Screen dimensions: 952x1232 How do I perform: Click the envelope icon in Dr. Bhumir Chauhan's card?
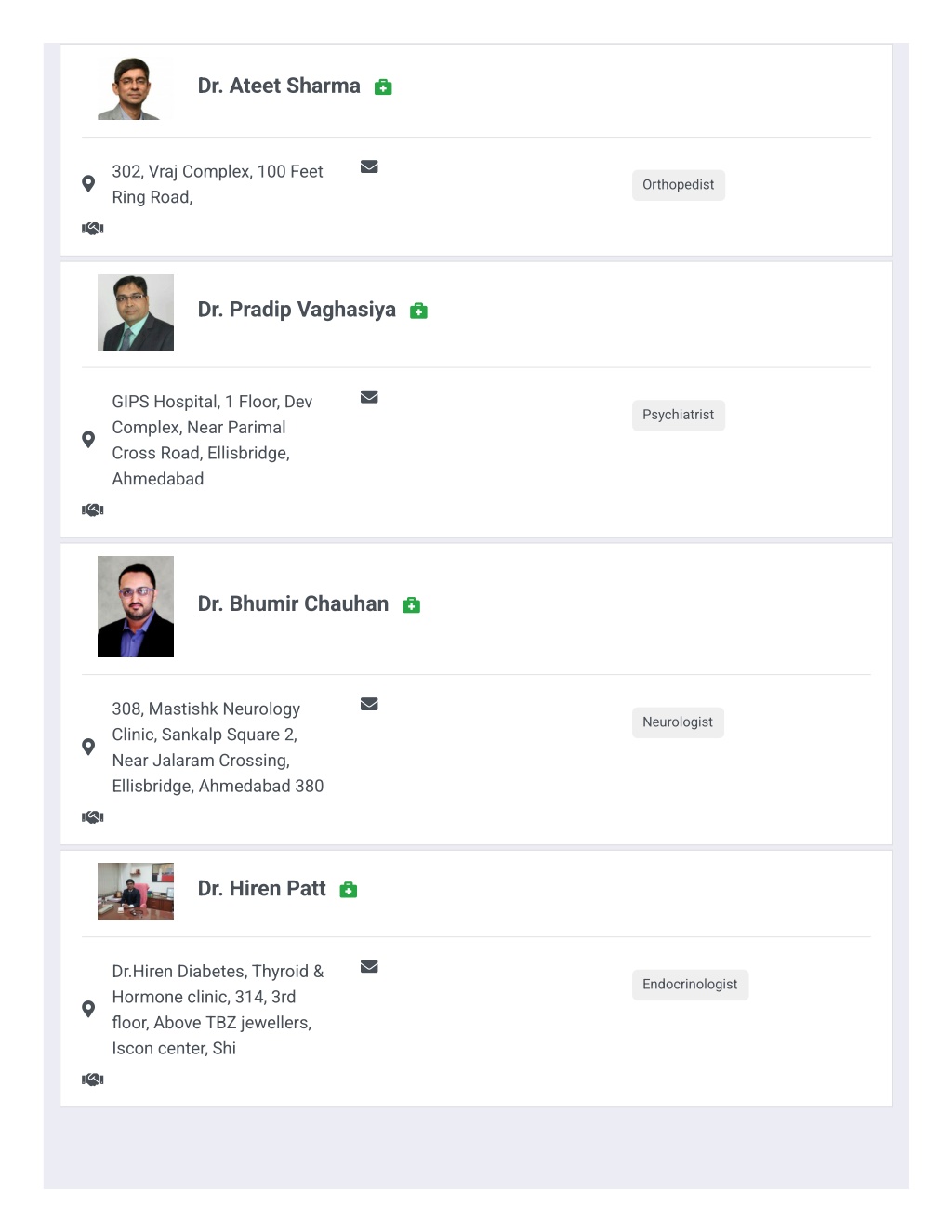pyautogui.click(x=369, y=704)
